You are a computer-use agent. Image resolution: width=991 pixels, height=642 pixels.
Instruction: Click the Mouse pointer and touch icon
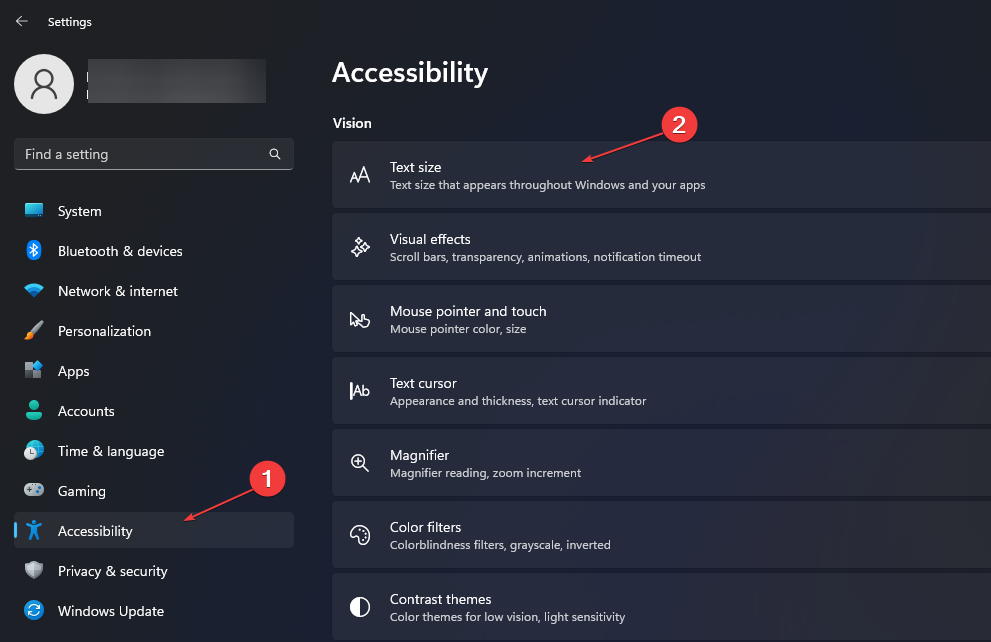click(360, 319)
